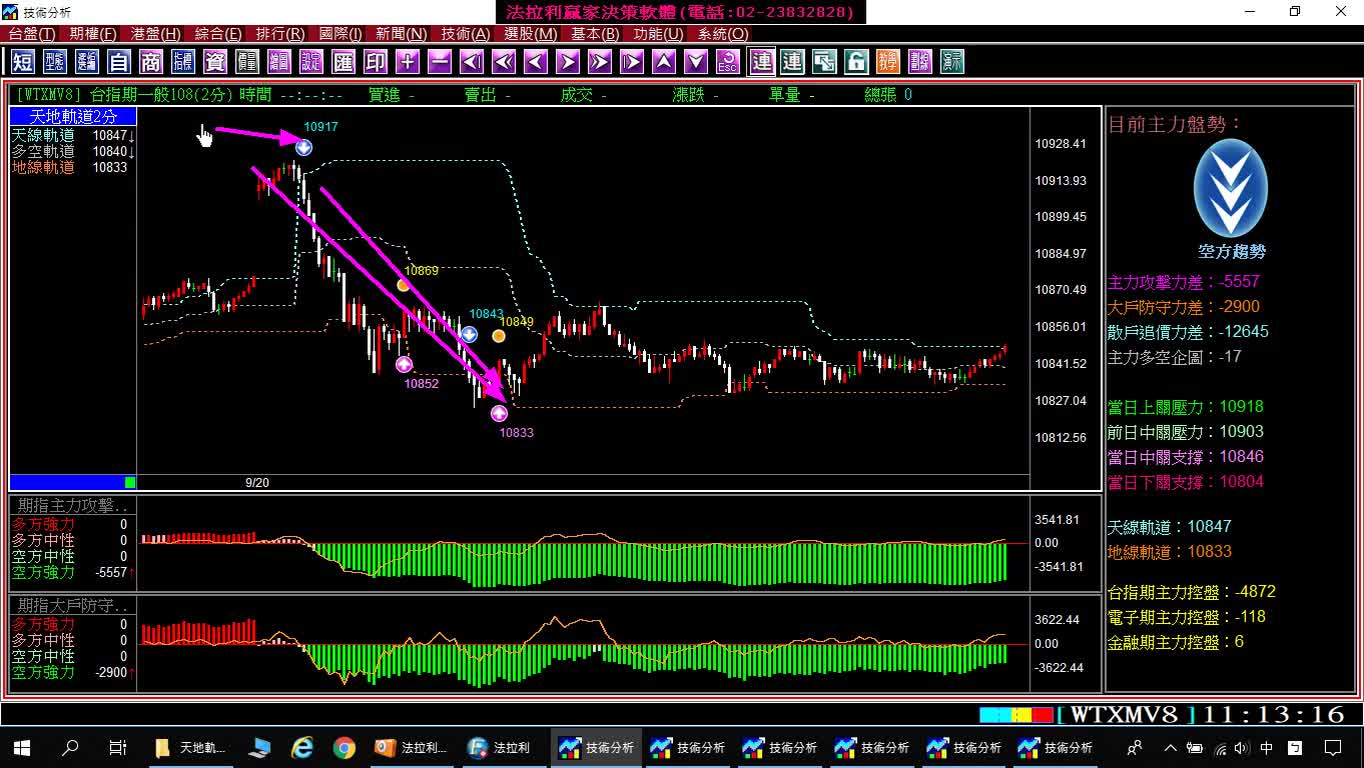The image size is (1364, 768).
Task: Click the 短 toolbar icon
Action: coord(22,62)
